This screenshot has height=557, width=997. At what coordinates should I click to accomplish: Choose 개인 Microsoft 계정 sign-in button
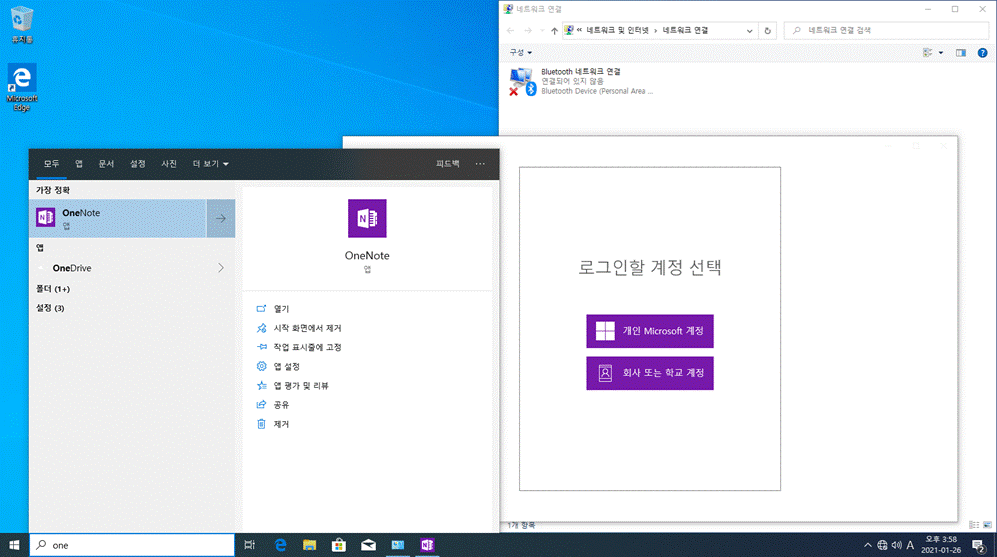click(650, 331)
